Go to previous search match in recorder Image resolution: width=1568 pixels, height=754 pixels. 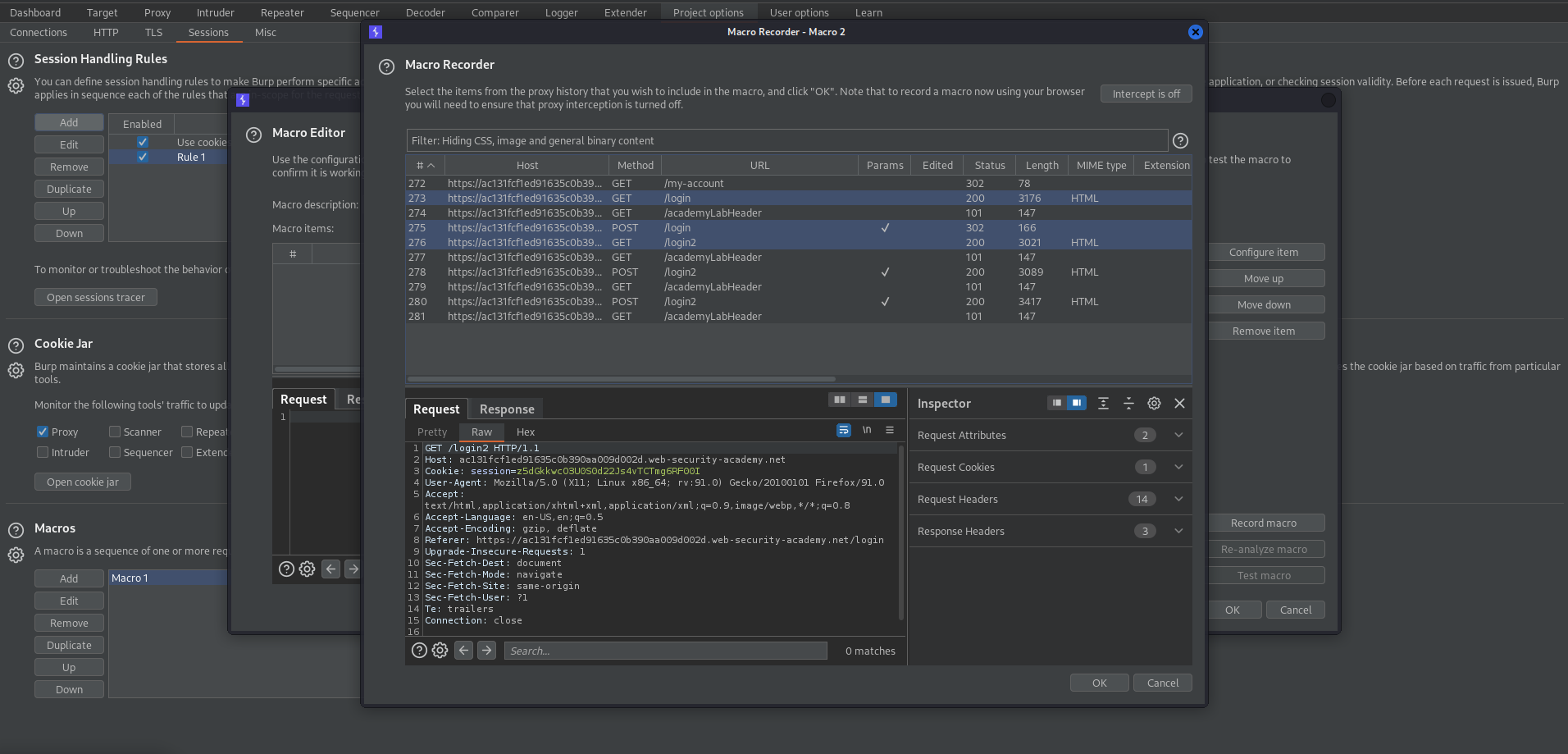coord(464,650)
